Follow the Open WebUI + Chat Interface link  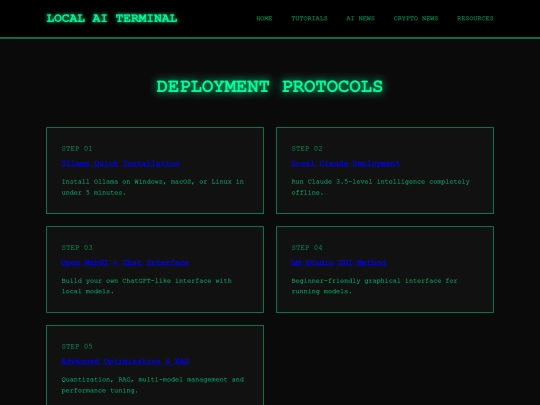(125, 262)
